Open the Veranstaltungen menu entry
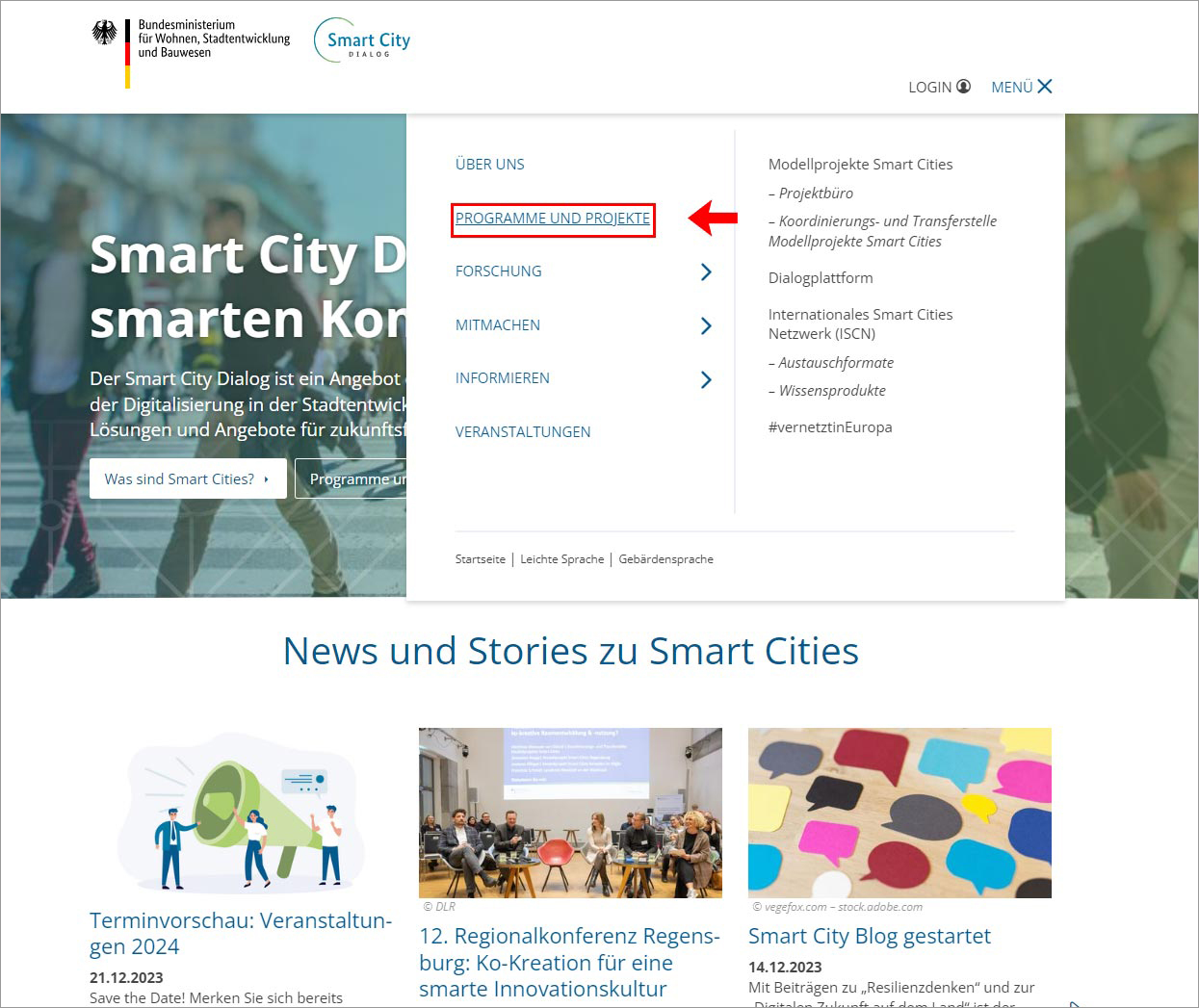Image resolution: width=1199 pixels, height=1008 pixels. click(523, 432)
